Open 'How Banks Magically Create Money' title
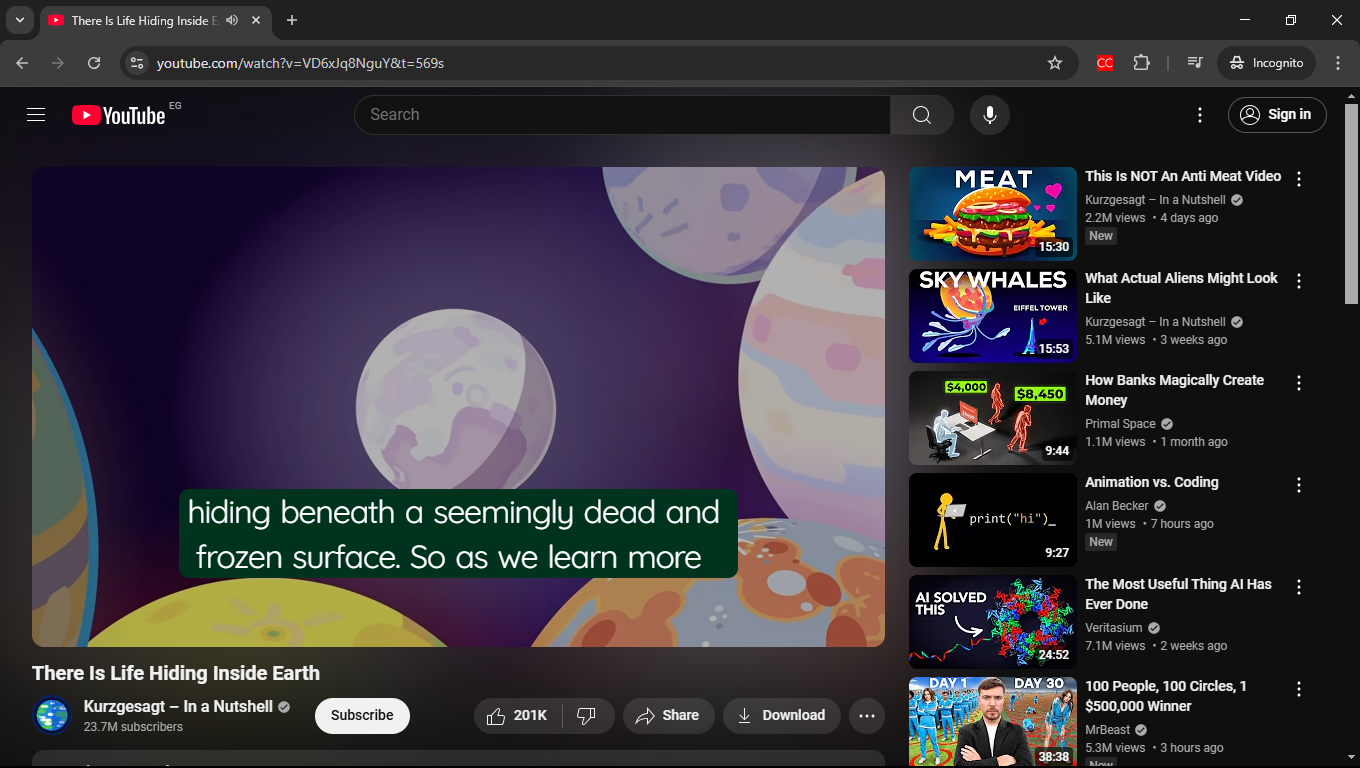The height and width of the screenshot is (768, 1360). (x=1174, y=390)
